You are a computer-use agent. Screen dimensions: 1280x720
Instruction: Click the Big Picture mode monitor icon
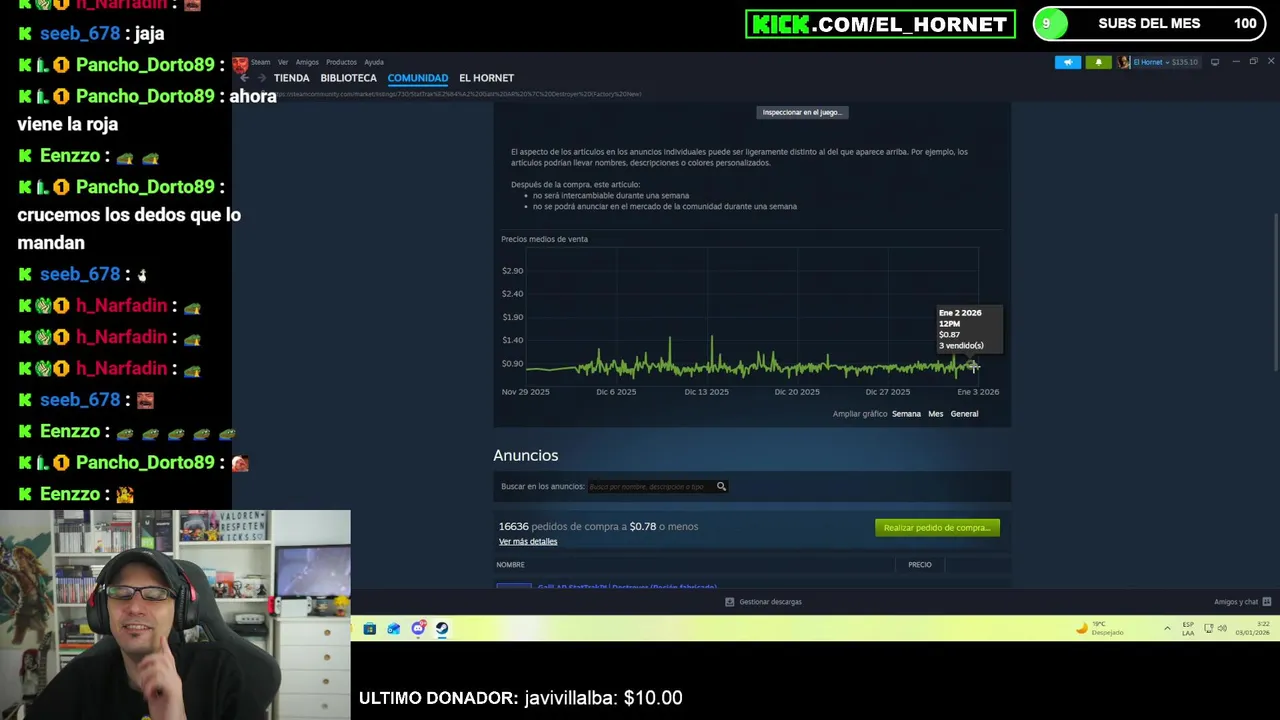pos(1215,62)
